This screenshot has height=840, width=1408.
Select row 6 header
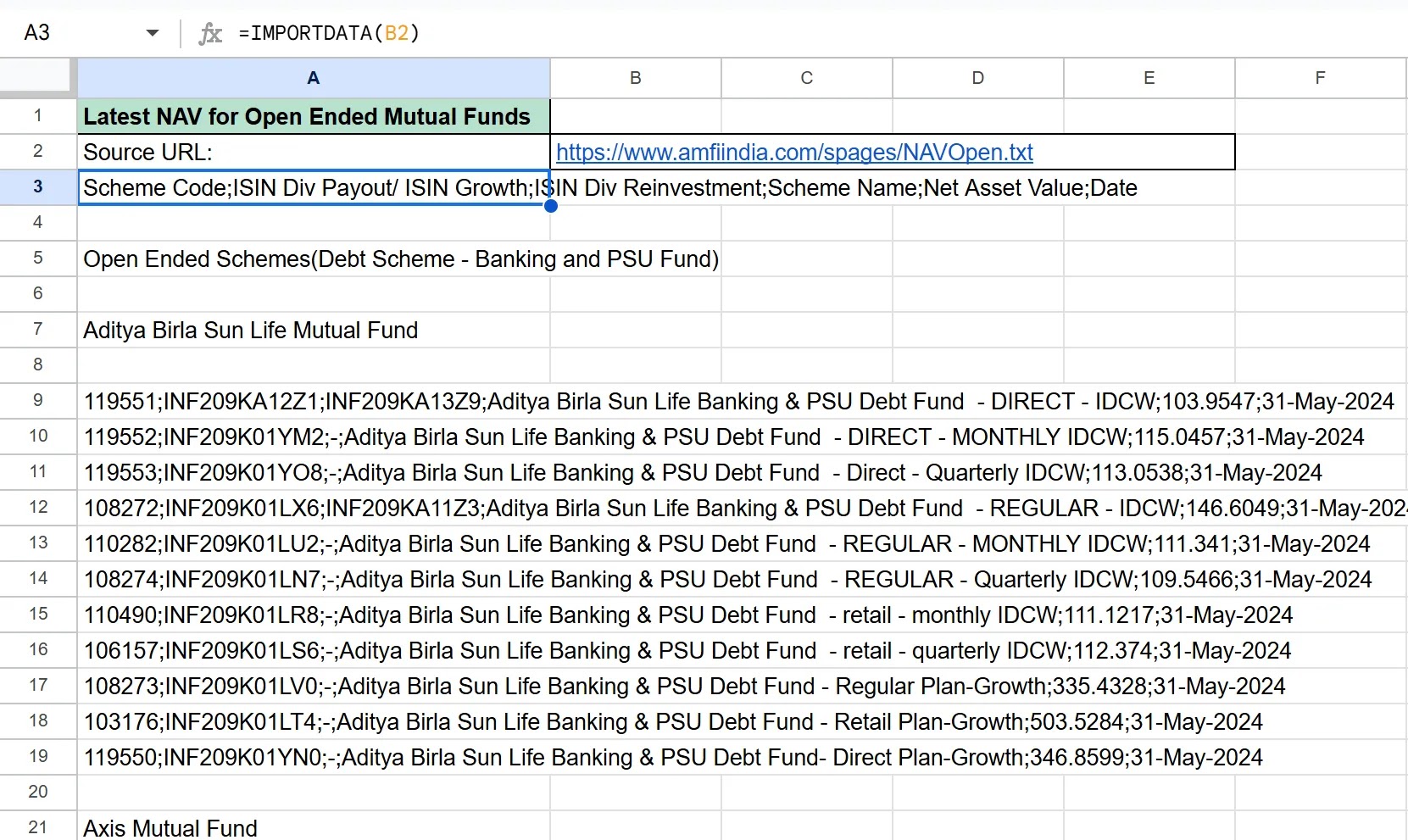38,294
